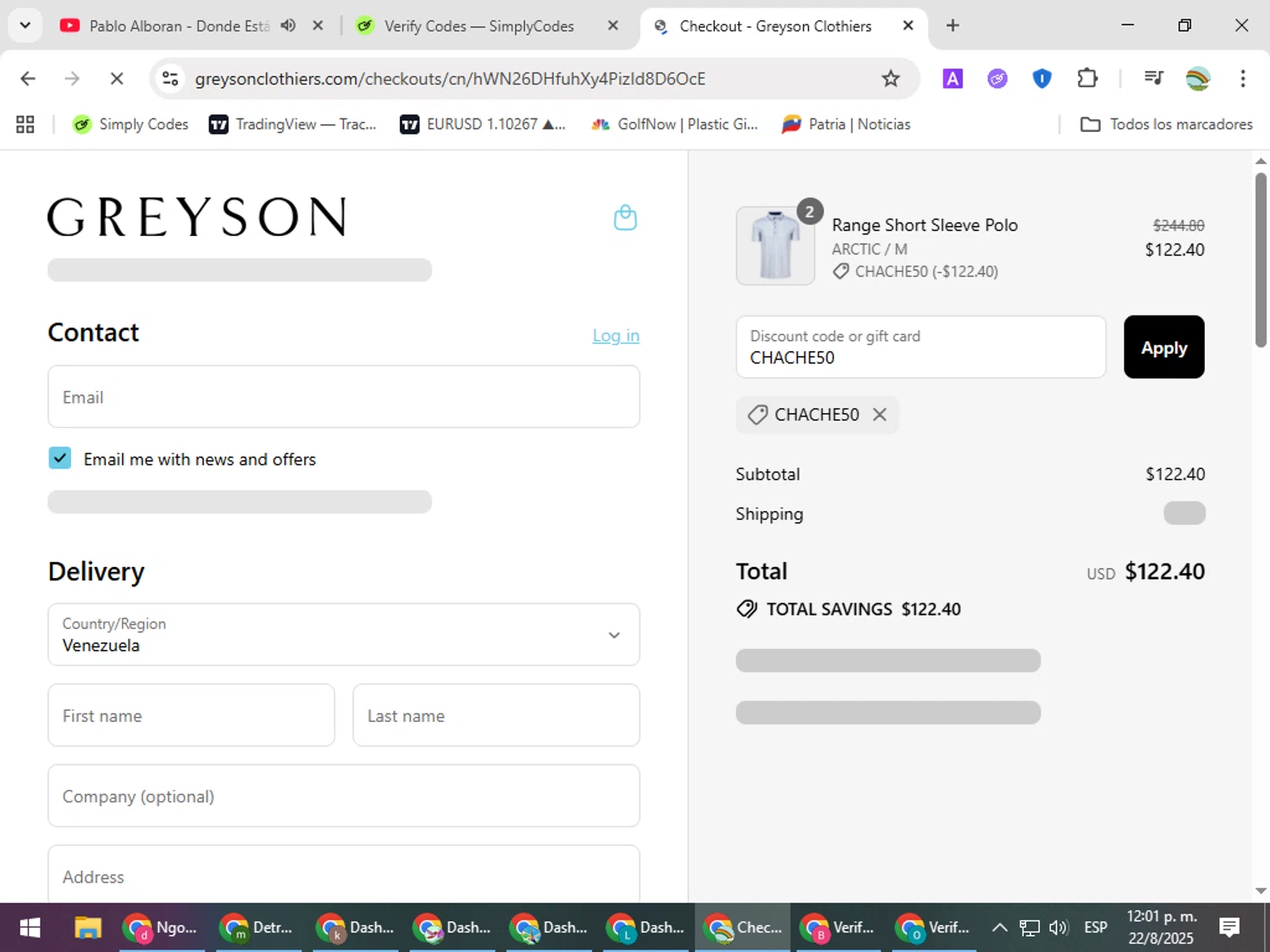Click the Apply discount button
The image size is (1270, 952).
(x=1163, y=347)
